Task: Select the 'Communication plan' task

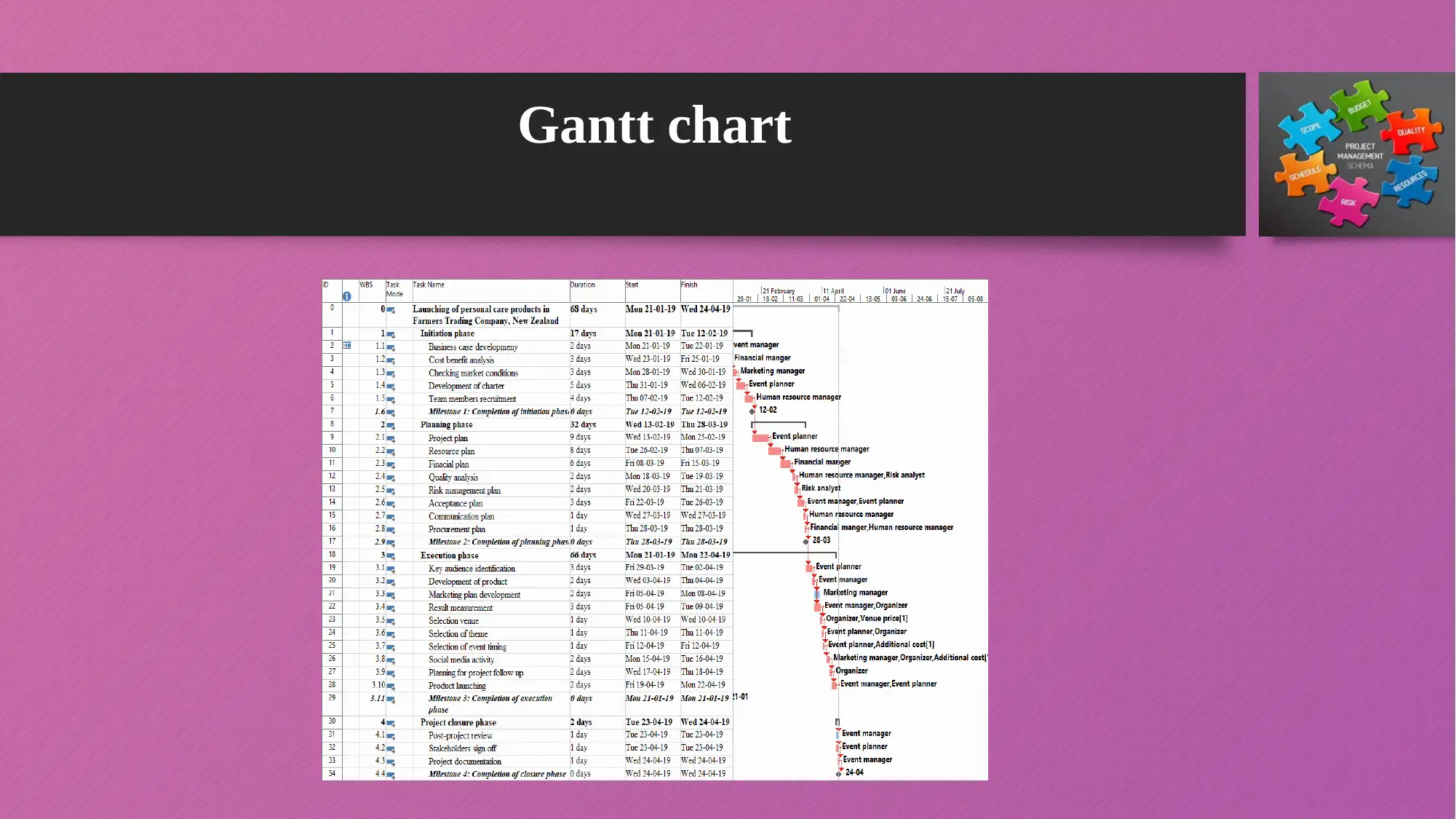Action: point(461,517)
